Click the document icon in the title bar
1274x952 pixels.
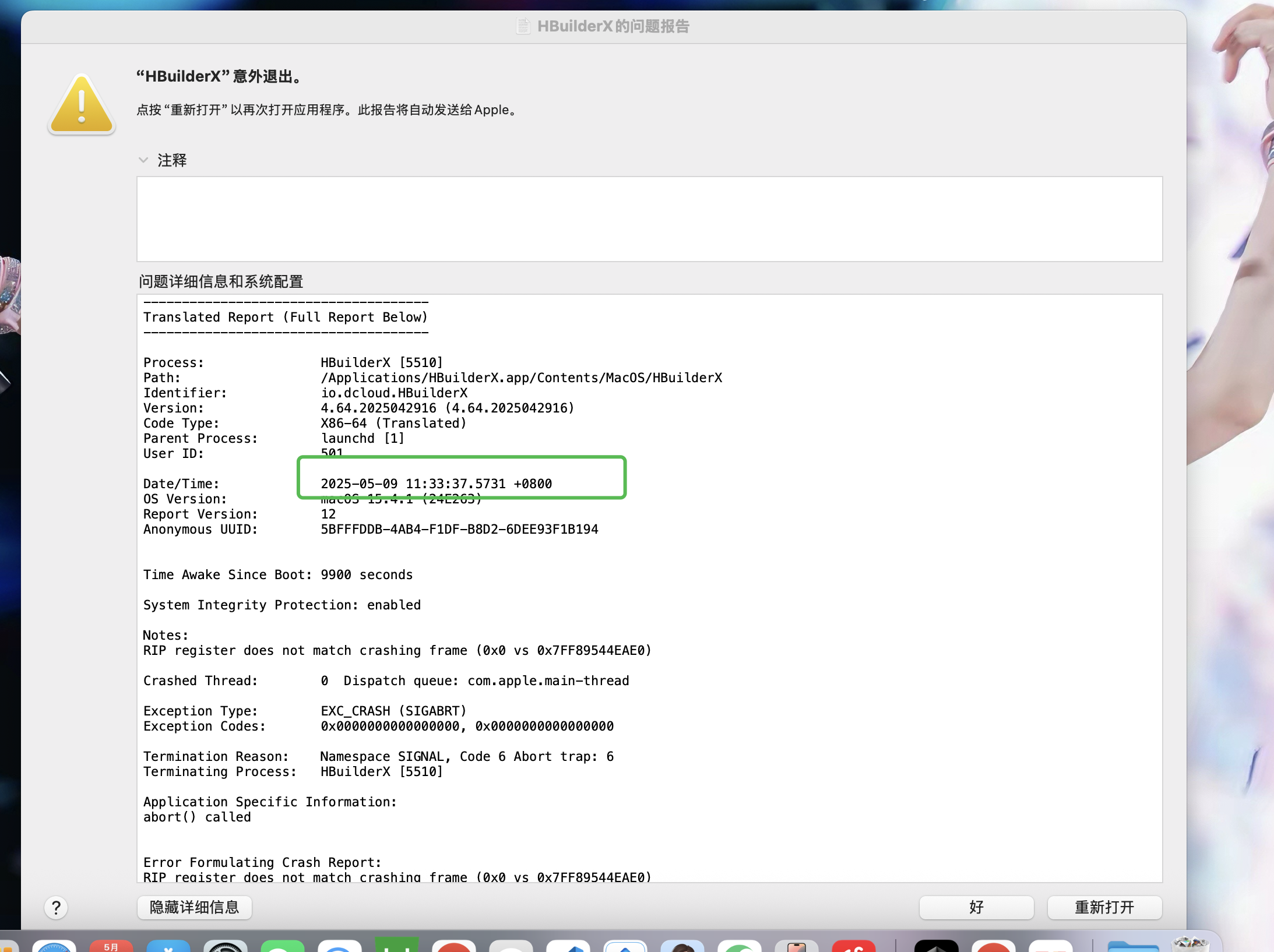(x=523, y=26)
